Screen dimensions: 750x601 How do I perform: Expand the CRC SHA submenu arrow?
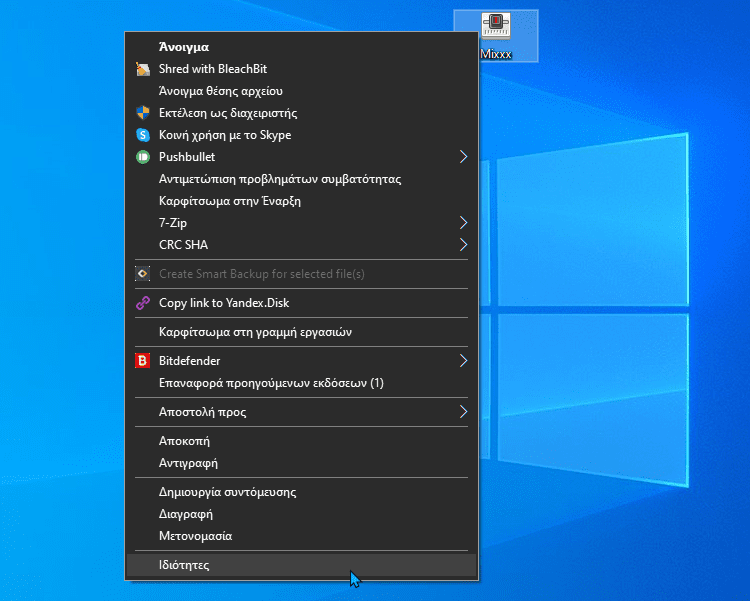click(x=463, y=245)
